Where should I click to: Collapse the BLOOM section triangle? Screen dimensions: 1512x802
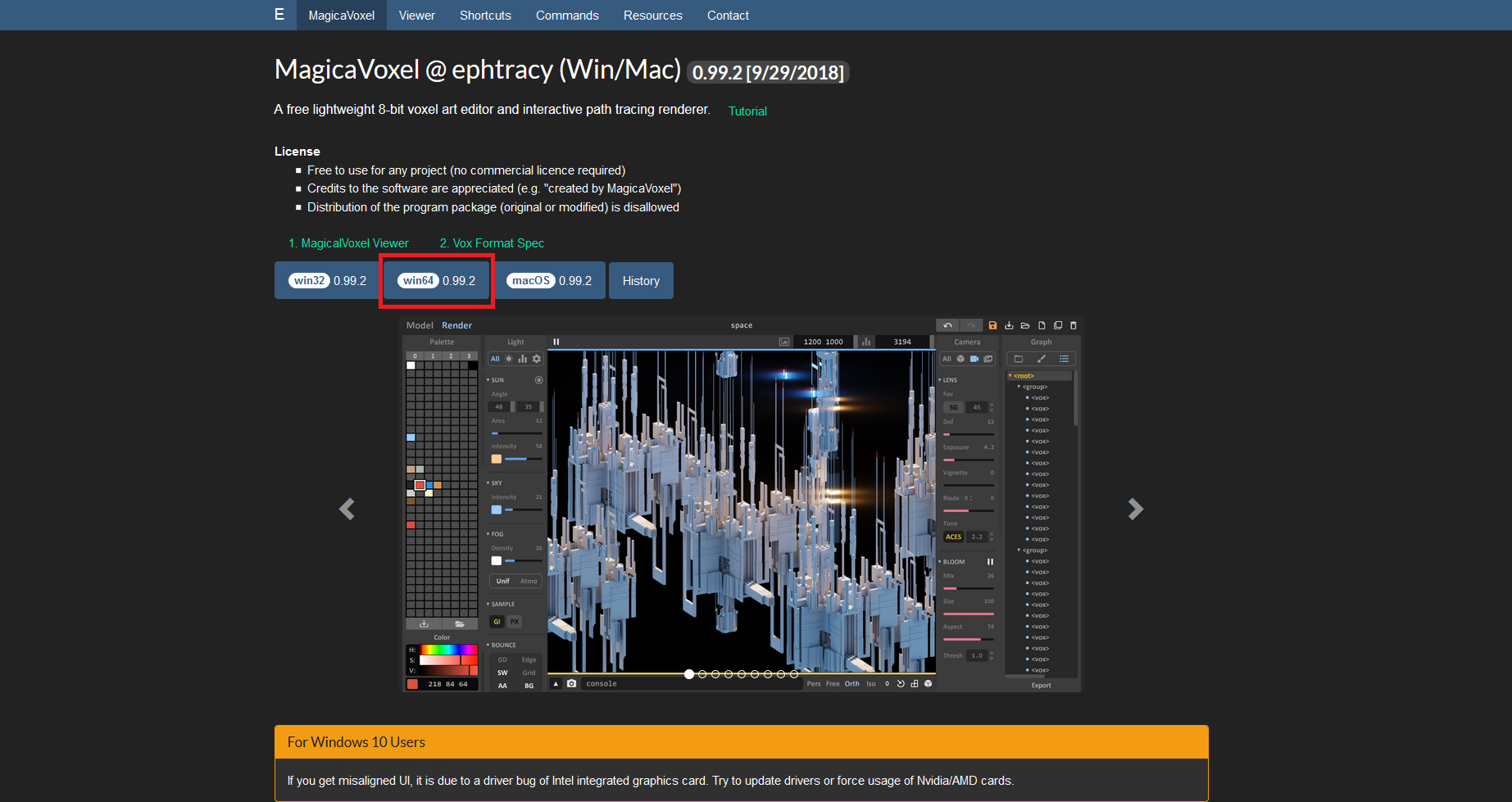[x=940, y=562]
